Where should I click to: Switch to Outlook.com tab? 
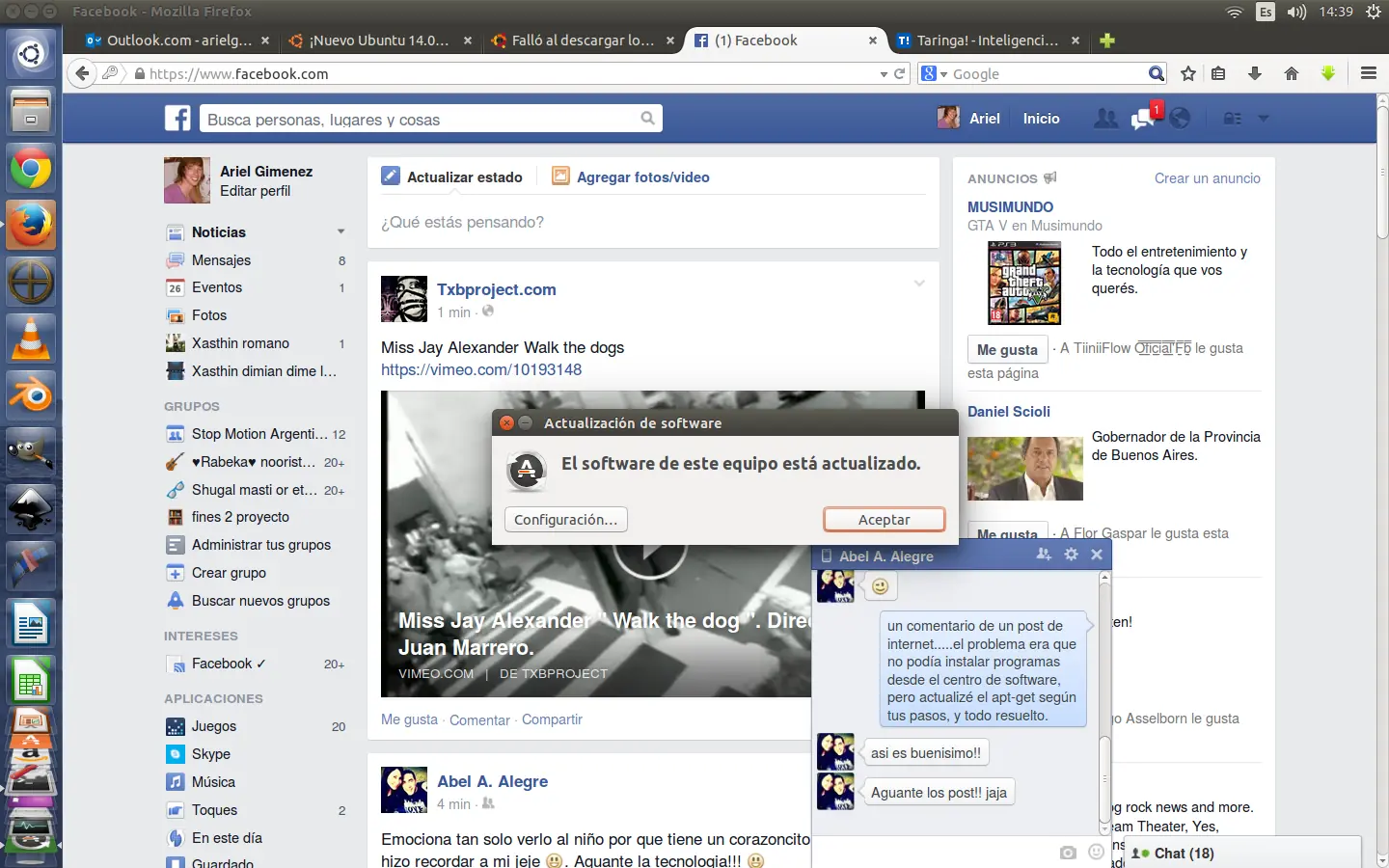177,41
